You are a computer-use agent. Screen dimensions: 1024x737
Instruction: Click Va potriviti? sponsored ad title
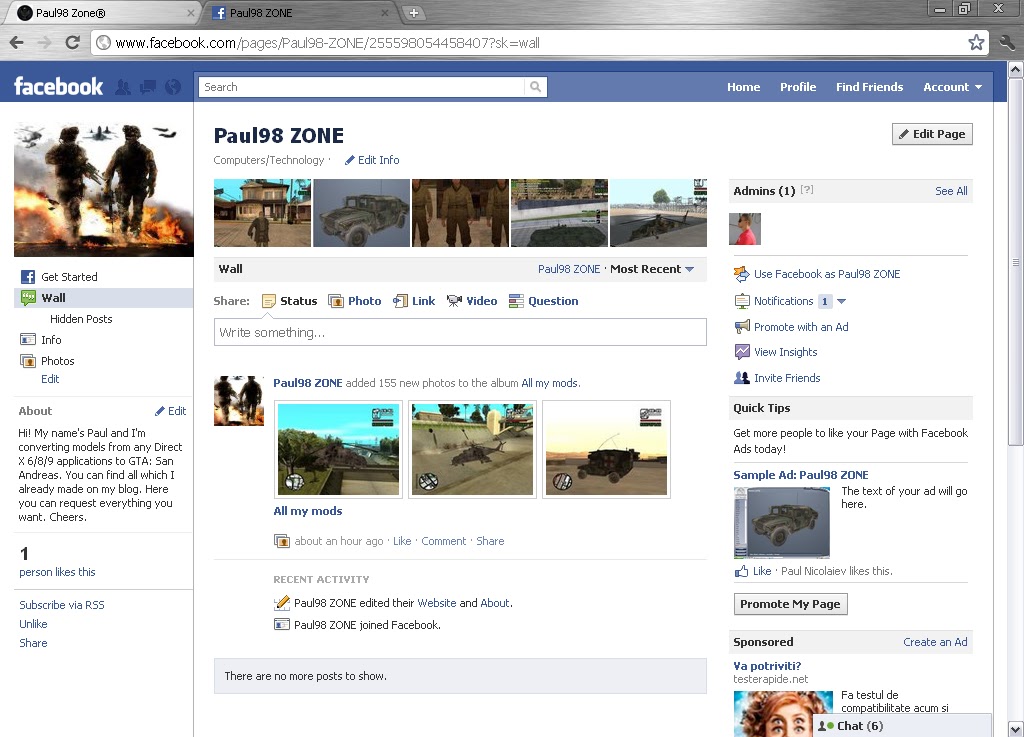pos(767,666)
